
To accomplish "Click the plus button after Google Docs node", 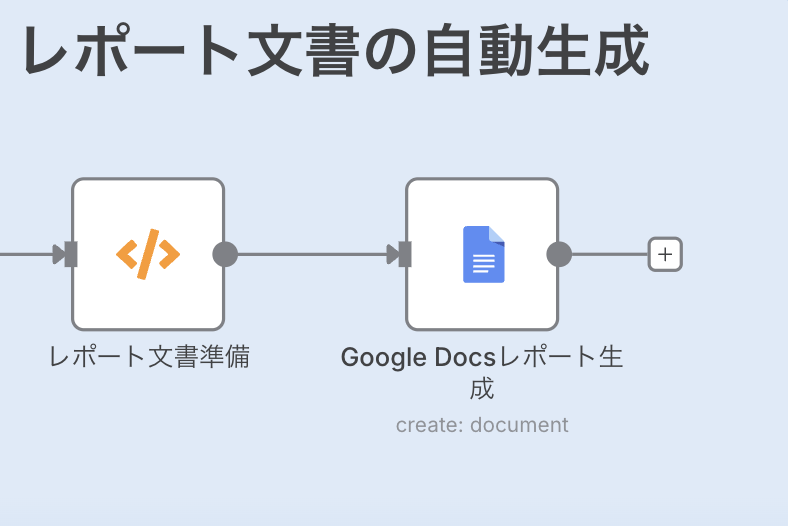I will pyautogui.click(x=665, y=254).
